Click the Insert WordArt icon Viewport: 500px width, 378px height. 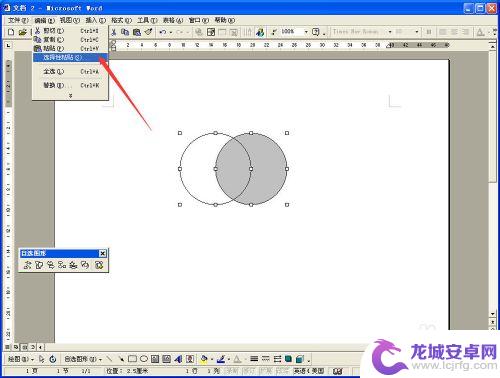pyautogui.click(x=178, y=359)
